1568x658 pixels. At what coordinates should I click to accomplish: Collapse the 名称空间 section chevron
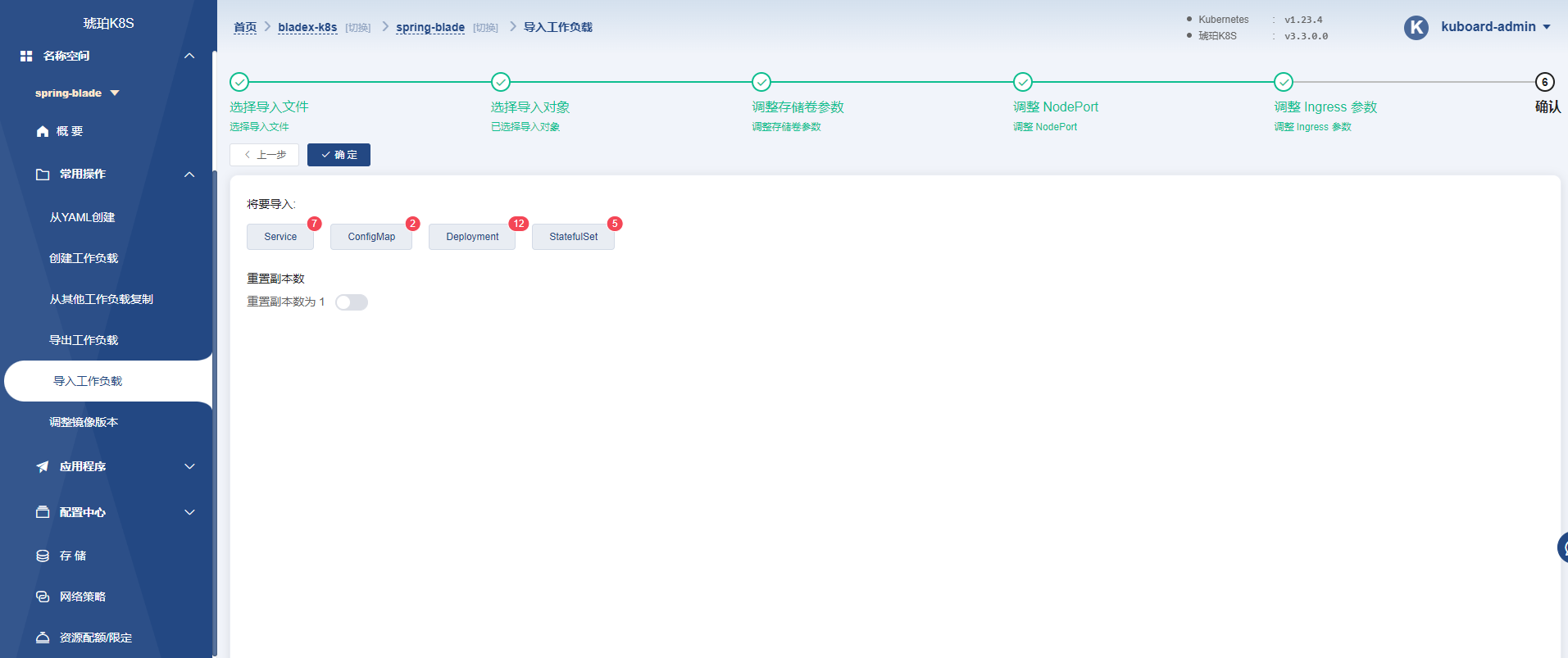pos(189,56)
